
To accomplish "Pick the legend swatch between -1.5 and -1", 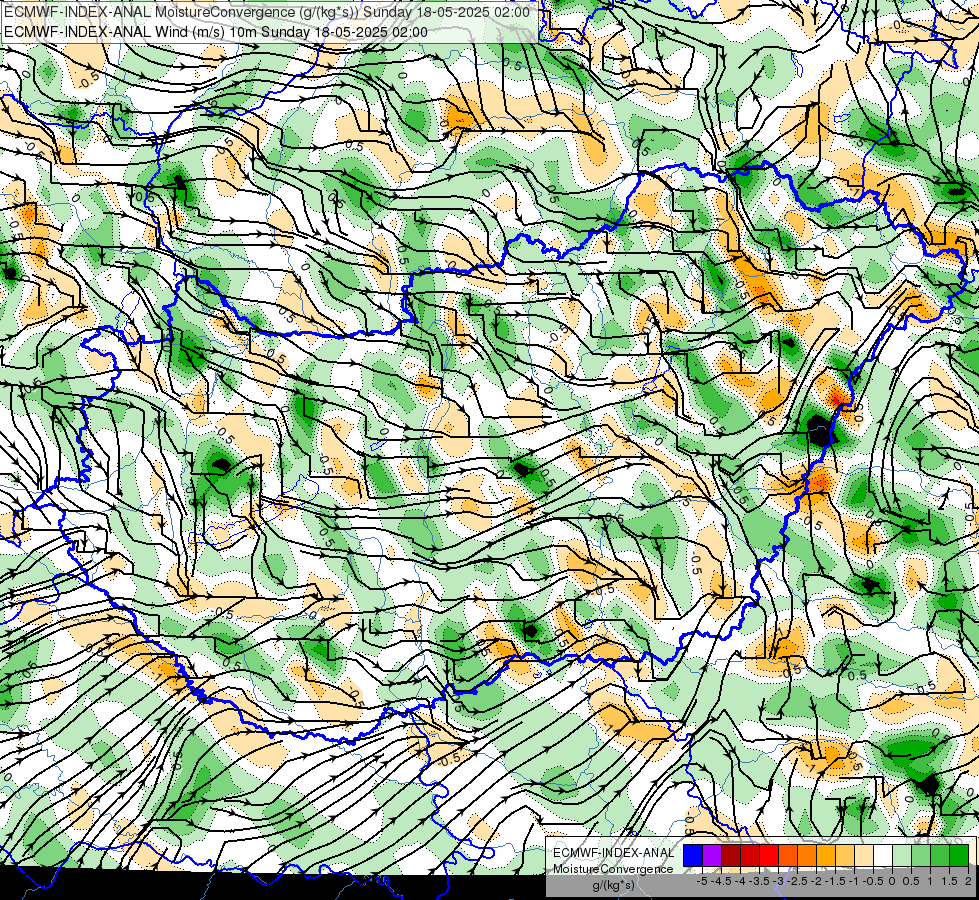I will click(845, 856).
